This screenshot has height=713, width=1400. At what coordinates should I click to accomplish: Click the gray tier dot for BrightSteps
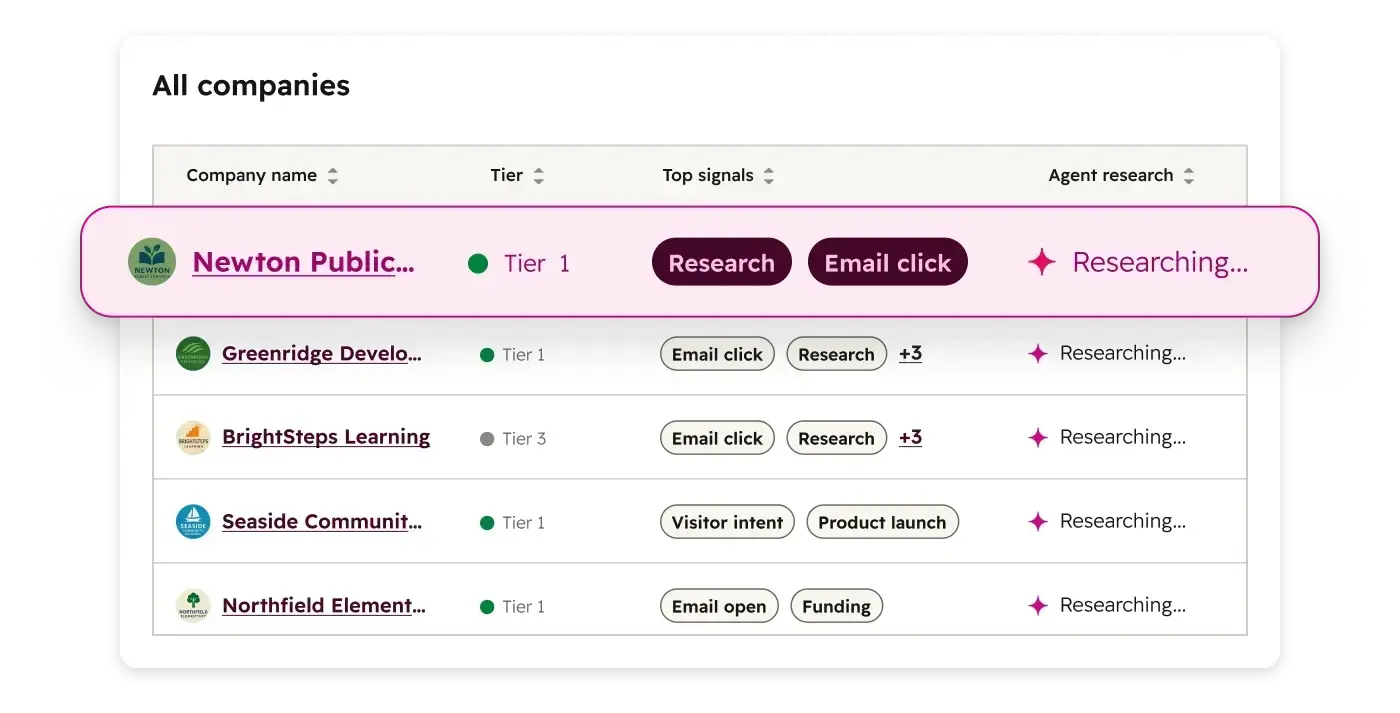pos(487,439)
